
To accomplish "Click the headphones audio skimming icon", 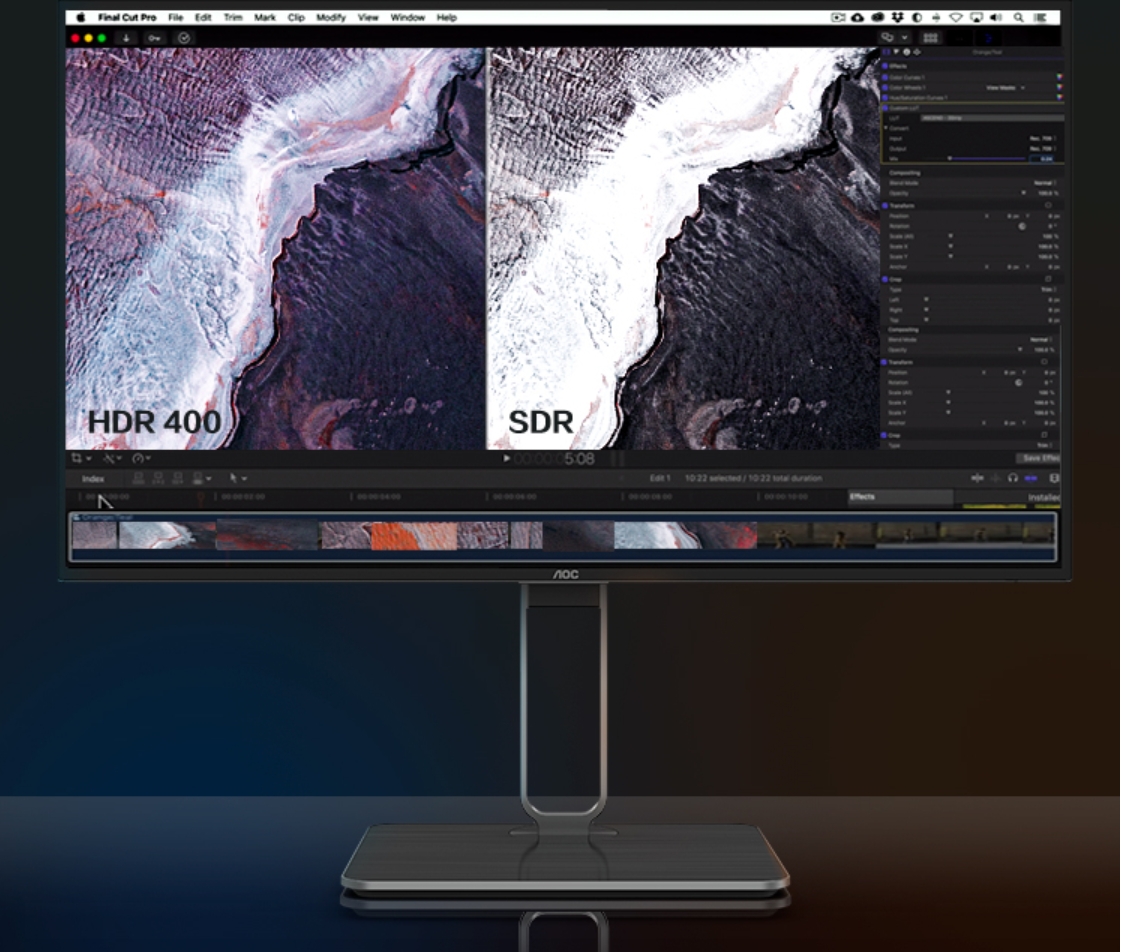I will [x=1012, y=479].
